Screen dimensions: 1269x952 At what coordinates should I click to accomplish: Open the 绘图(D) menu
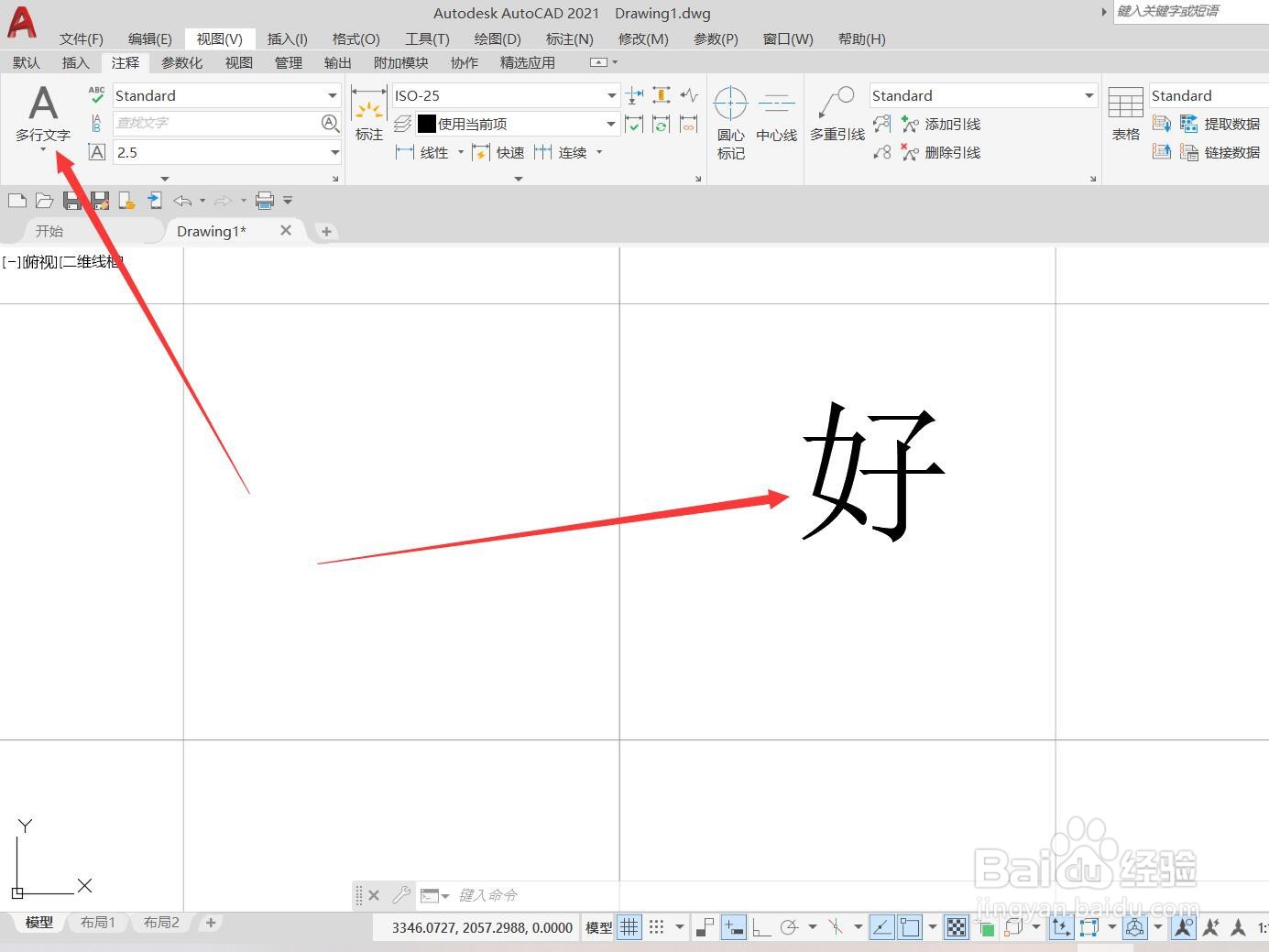tap(498, 38)
